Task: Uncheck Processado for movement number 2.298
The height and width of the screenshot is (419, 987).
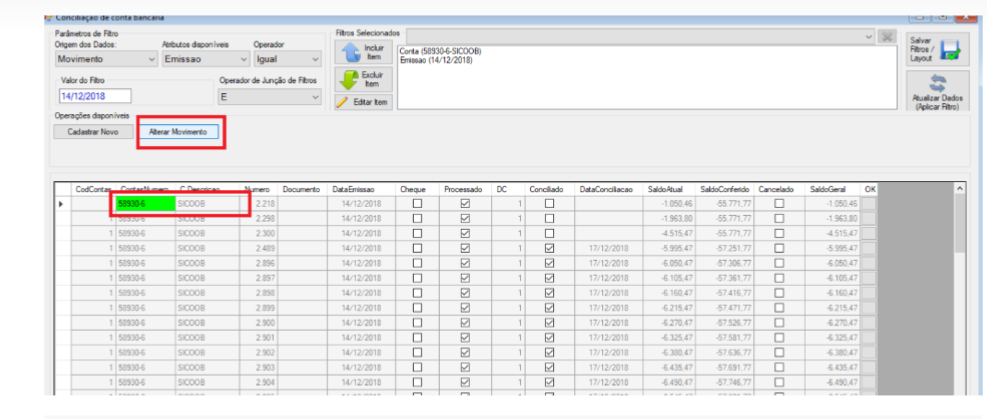Action: click(465, 219)
